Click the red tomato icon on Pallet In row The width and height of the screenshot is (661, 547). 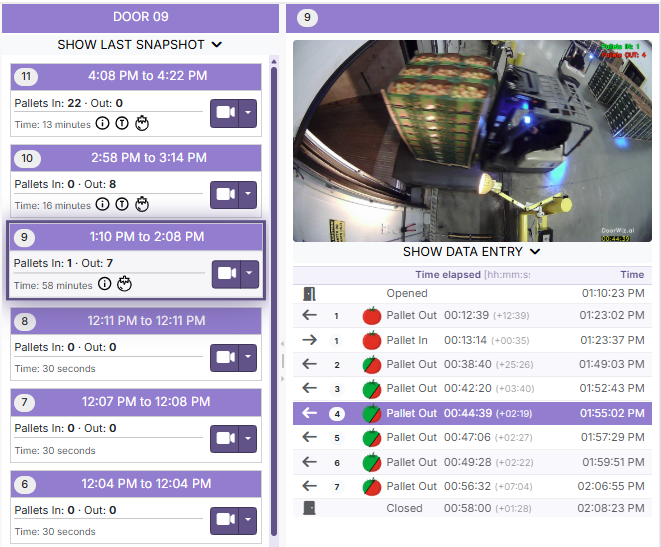(x=372, y=341)
